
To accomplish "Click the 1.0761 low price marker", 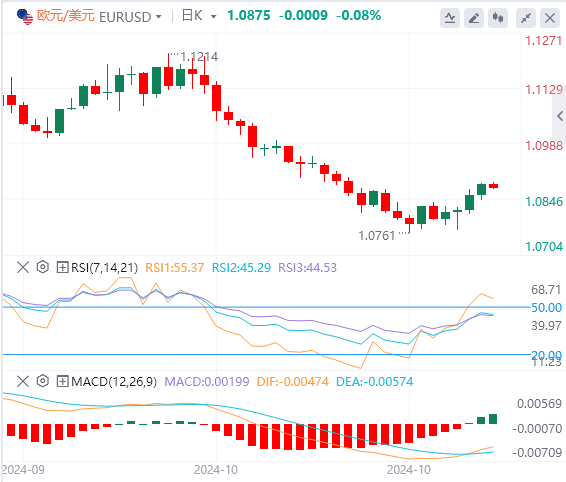I will [x=376, y=236].
